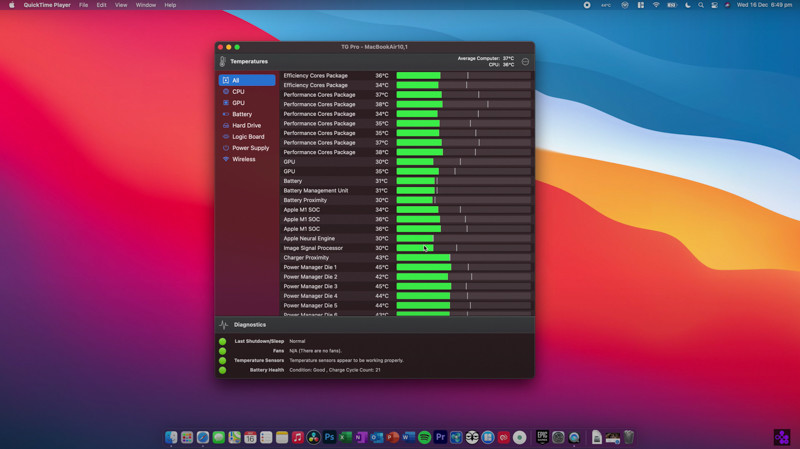Click the thermometer icon beside Temperatures
The width and height of the screenshot is (800, 449).
(222, 61)
